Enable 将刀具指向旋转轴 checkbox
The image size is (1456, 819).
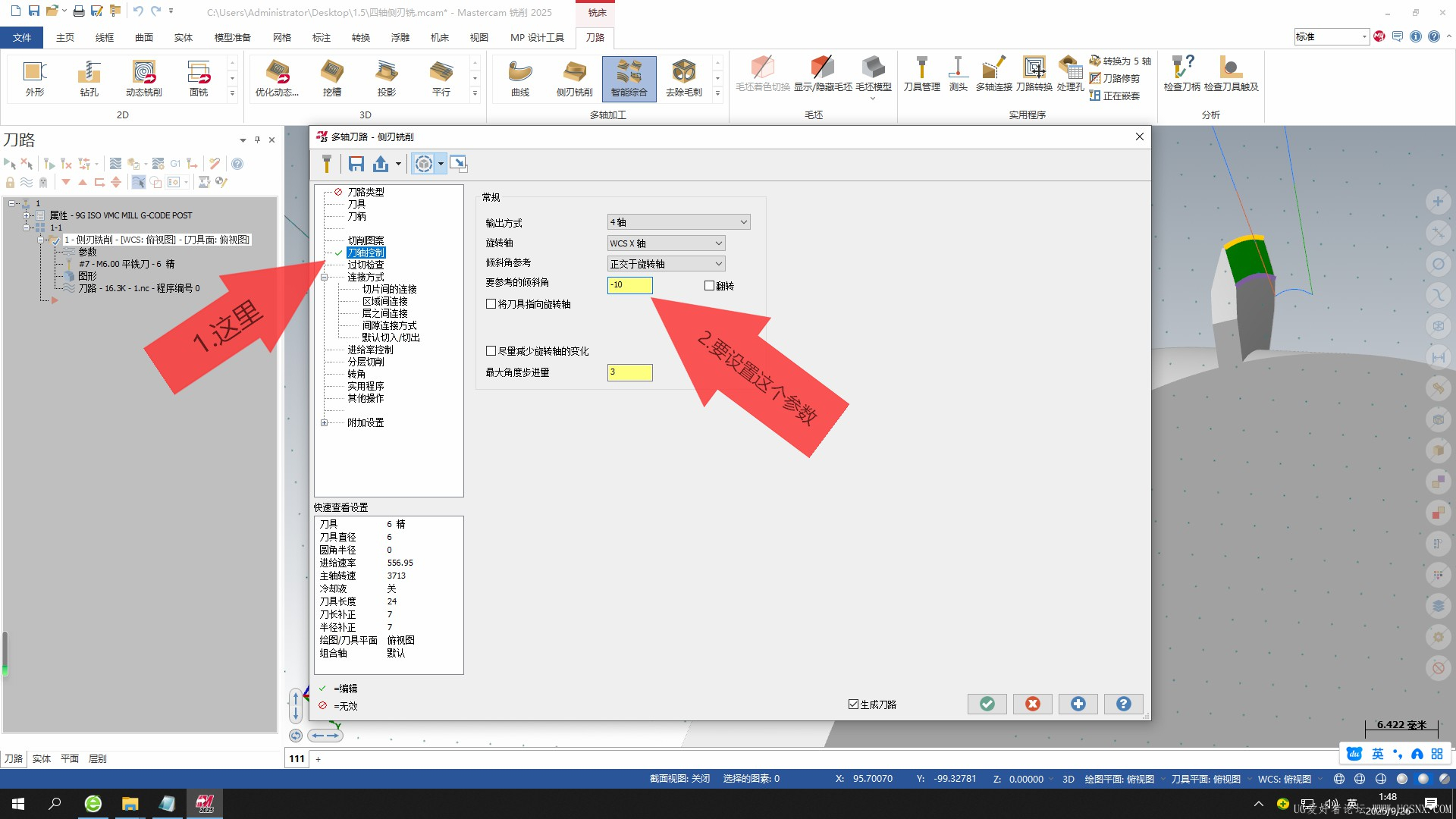[x=491, y=304]
